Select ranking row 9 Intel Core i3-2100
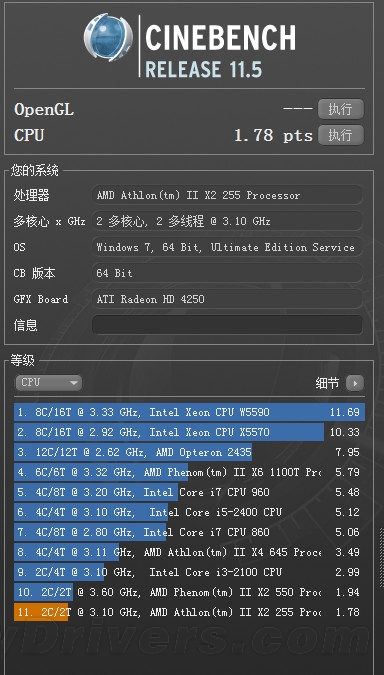This screenshot has height=675, width=384. coord(189,572)
